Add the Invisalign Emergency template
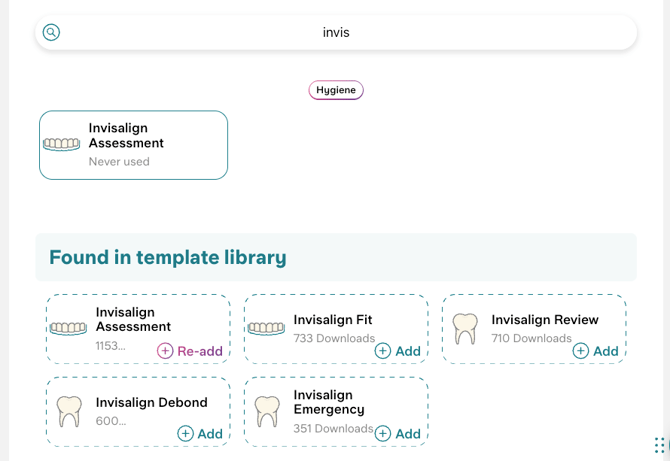Viewport: 670px width, 461px height. click(398, 433)
